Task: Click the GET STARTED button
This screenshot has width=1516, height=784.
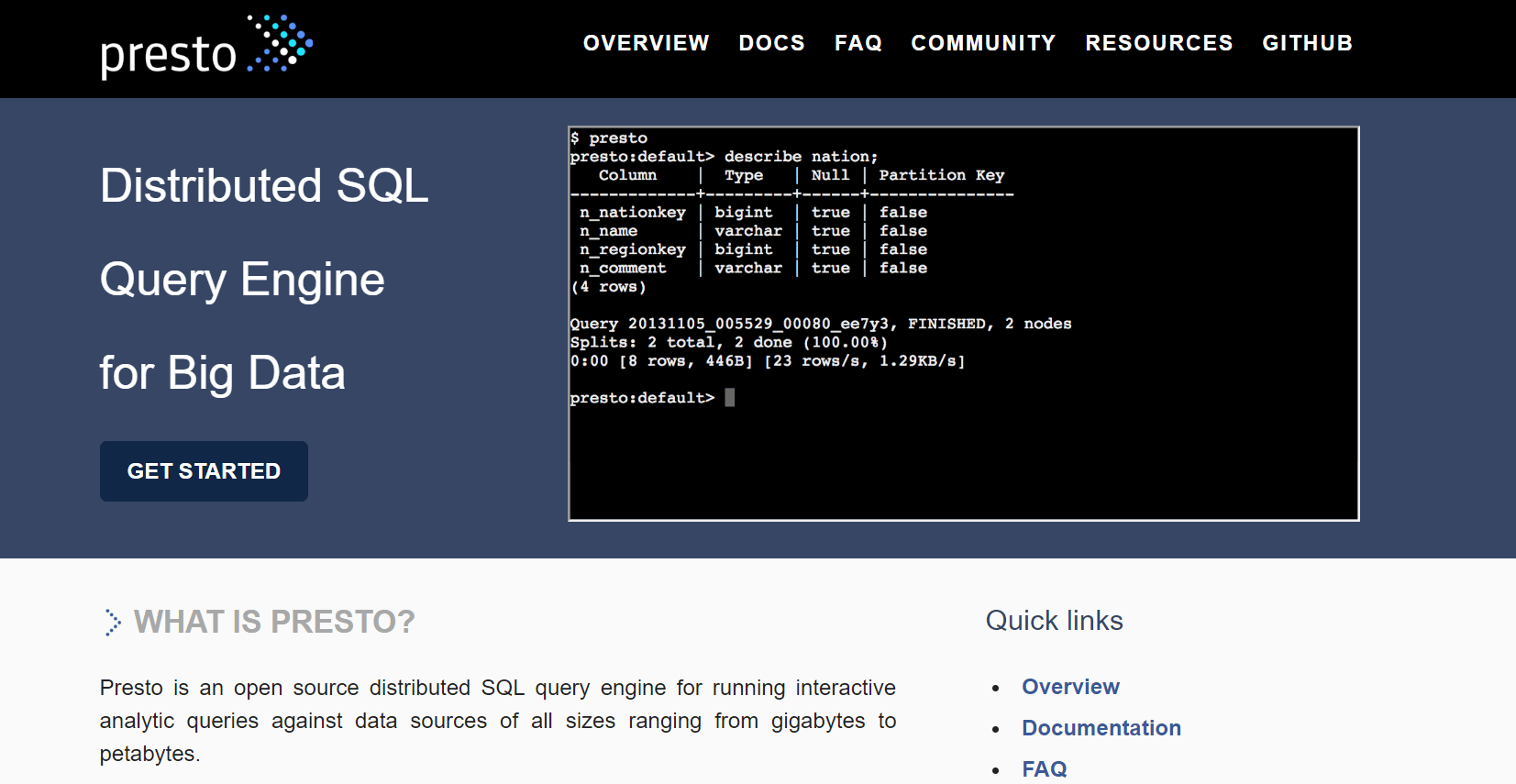Action: (x=204, y=471)
